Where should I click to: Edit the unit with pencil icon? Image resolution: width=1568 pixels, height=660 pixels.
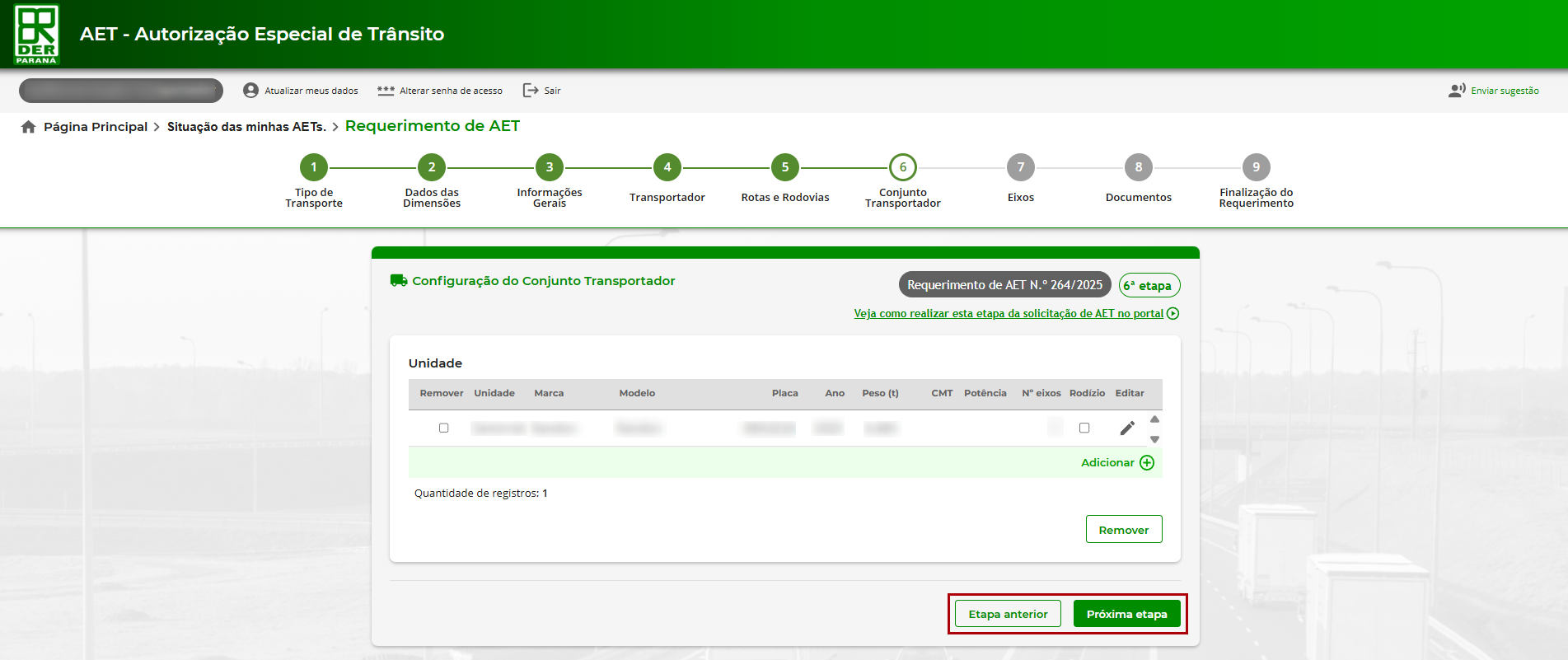[1127, 428]
